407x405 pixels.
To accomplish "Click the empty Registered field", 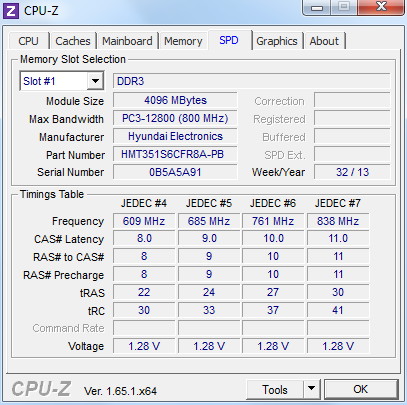I will click(352, 118).
